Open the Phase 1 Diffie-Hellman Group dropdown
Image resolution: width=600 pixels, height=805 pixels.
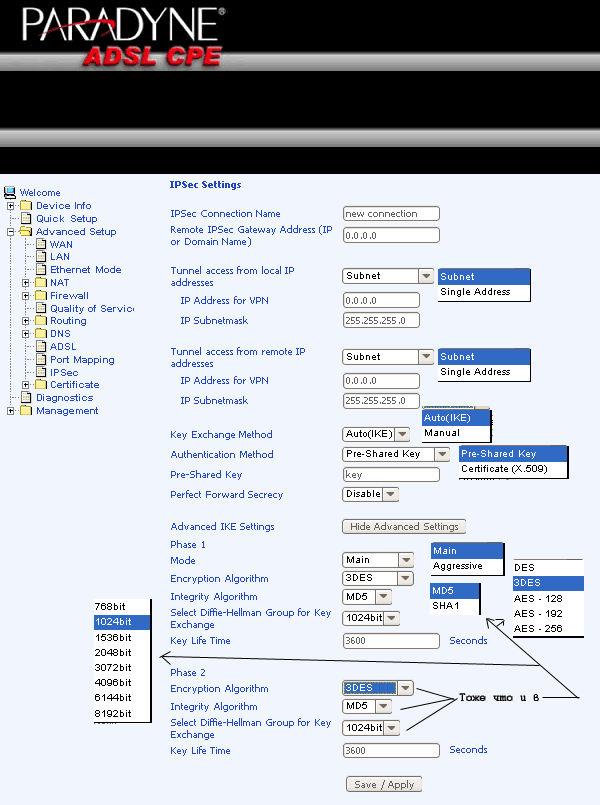point(371,618)
